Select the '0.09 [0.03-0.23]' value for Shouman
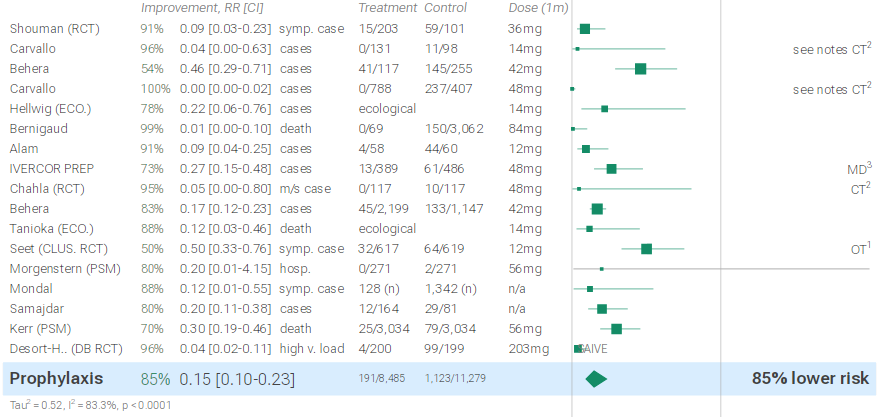Screen dimensions: 882x417 226,29
